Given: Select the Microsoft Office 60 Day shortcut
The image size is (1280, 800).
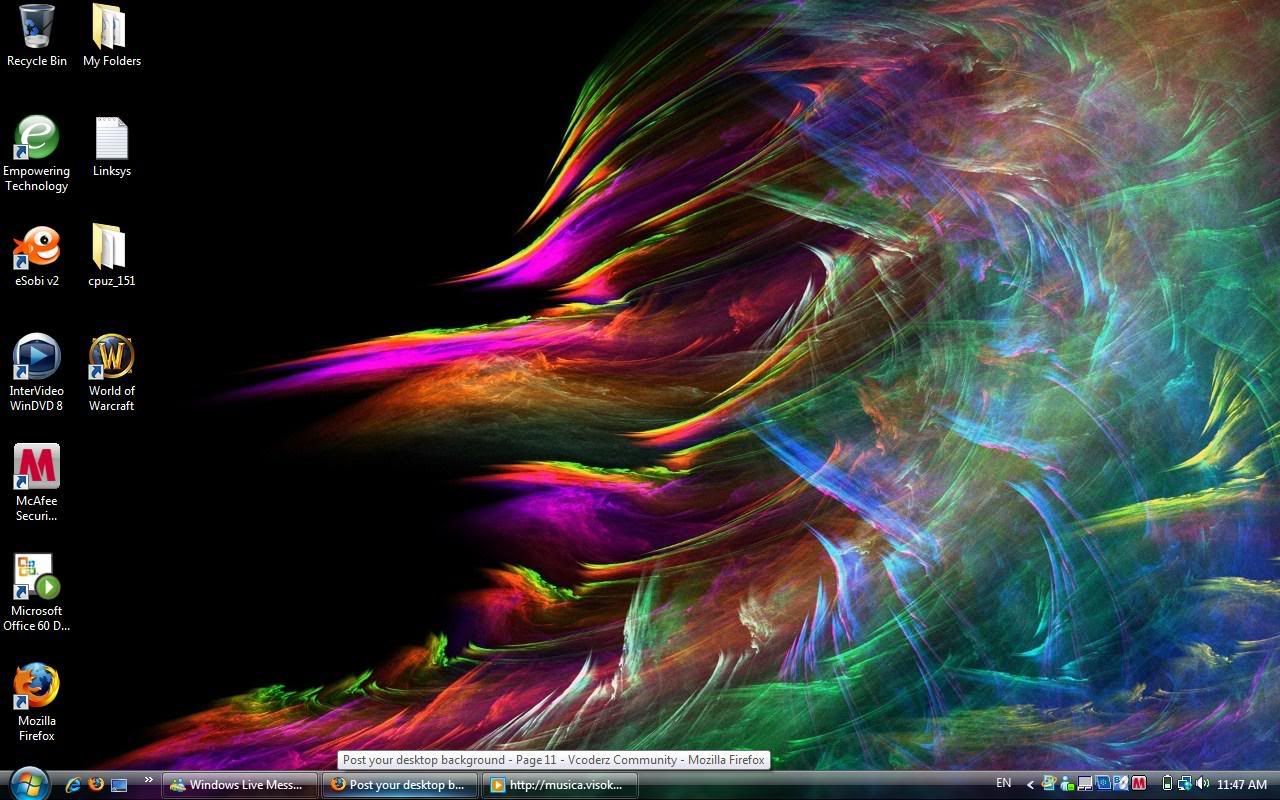Looking at the screenshot, I should [x=37, y=578].
